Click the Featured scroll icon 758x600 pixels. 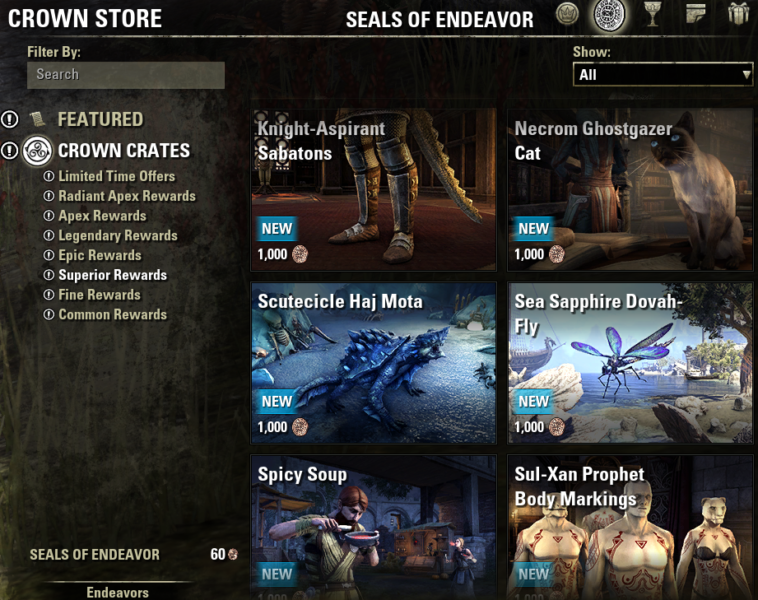[37, 119]
